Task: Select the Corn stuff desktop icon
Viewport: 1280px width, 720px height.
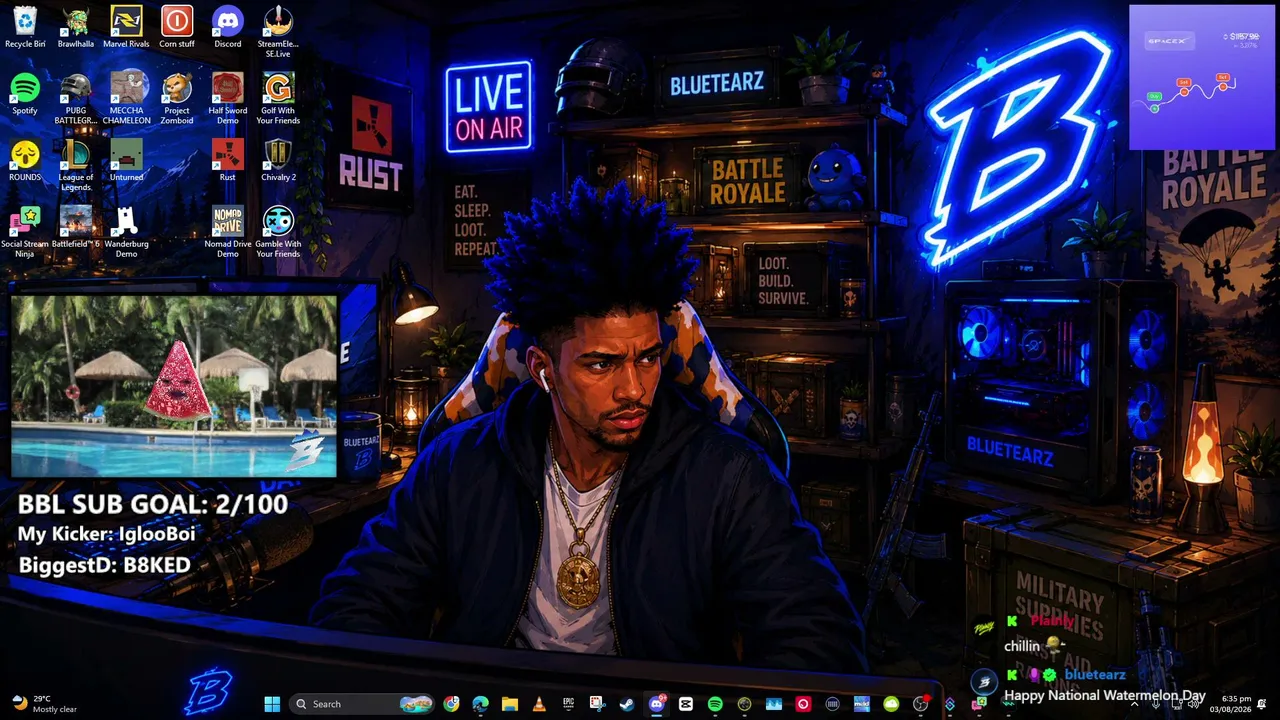Action: pyautogui.click(x=177, y=27)
